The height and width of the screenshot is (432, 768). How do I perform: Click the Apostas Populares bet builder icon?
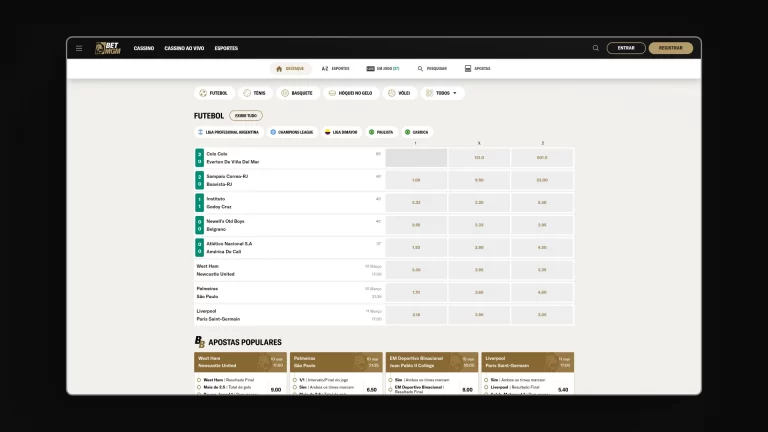coord(200,342)
